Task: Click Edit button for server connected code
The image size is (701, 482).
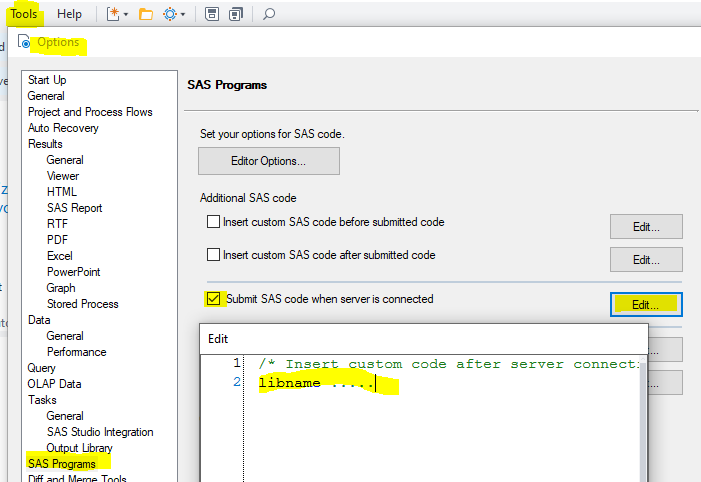Action: 646,304
